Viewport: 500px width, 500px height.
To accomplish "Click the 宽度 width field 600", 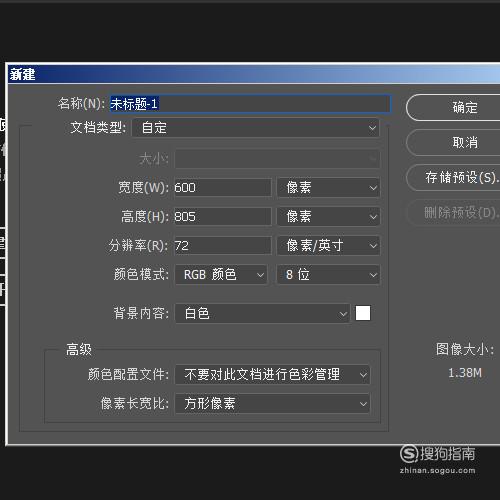I will [x=223, y=188].
